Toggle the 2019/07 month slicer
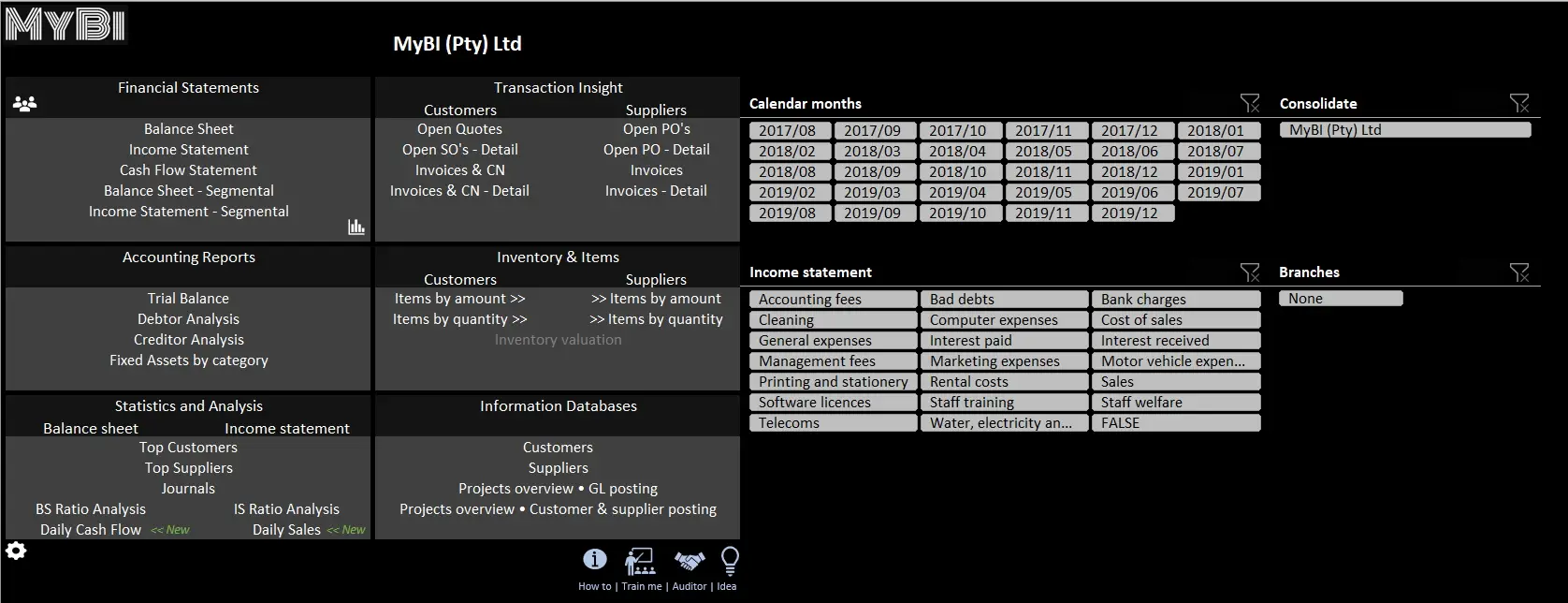Image resolution: width=1568 pixels, height=603 pixels. 1218,193
